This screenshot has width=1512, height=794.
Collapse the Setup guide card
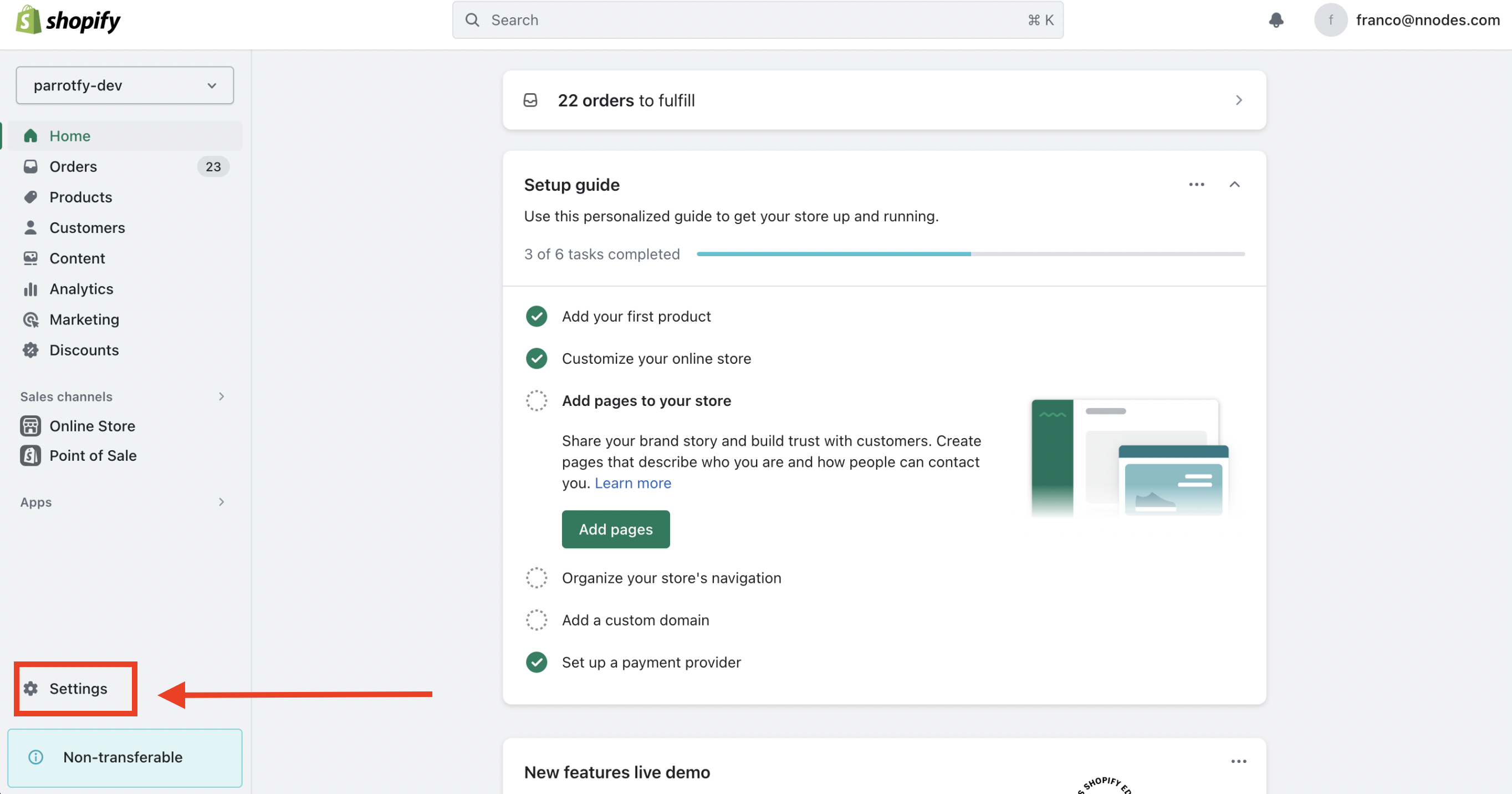pyautogui.click(x=1234, y=185)
